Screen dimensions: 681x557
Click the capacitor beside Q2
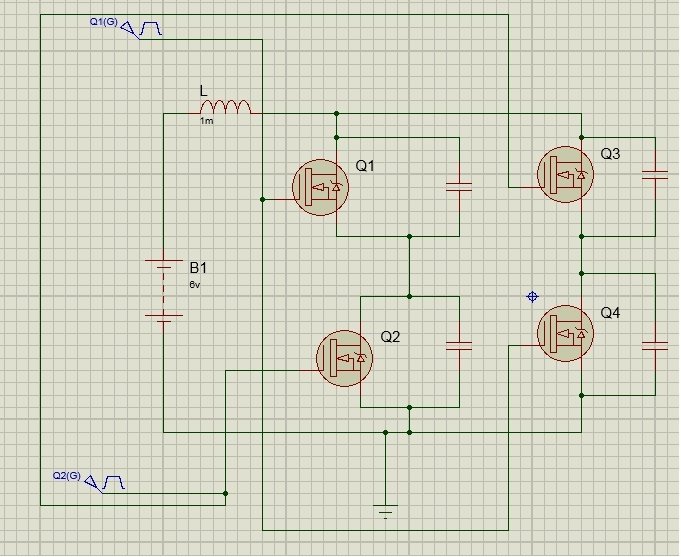(459, 346)
